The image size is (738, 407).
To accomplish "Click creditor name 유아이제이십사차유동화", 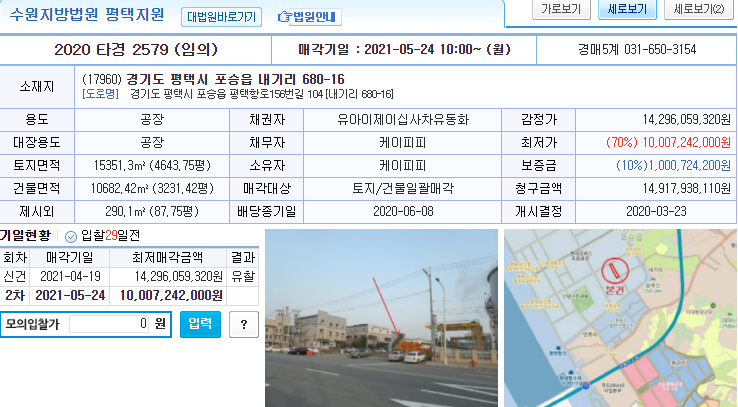I will [403, 120].
